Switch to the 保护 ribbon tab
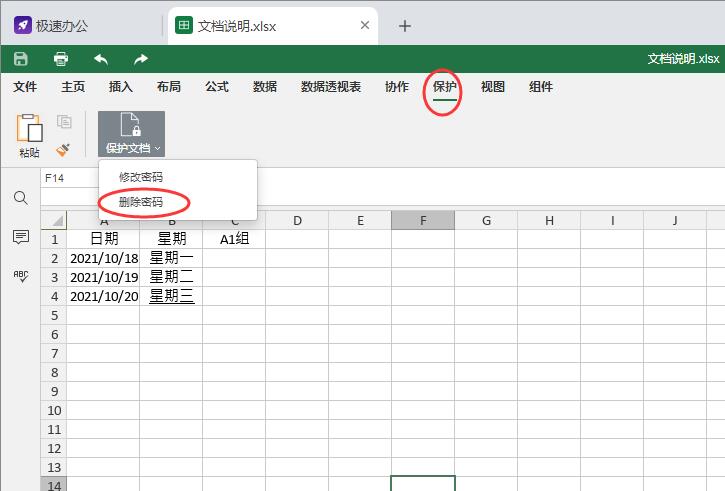The width and height of the screenshot is (725, 491). pos(445,86)
